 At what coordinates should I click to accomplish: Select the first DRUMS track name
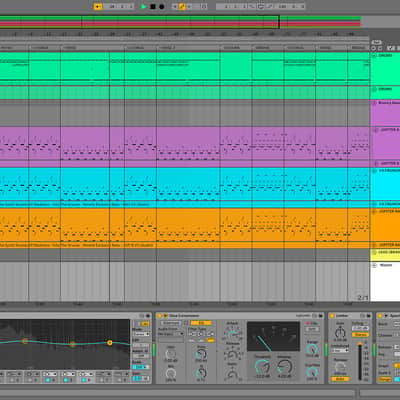[385, 56]
